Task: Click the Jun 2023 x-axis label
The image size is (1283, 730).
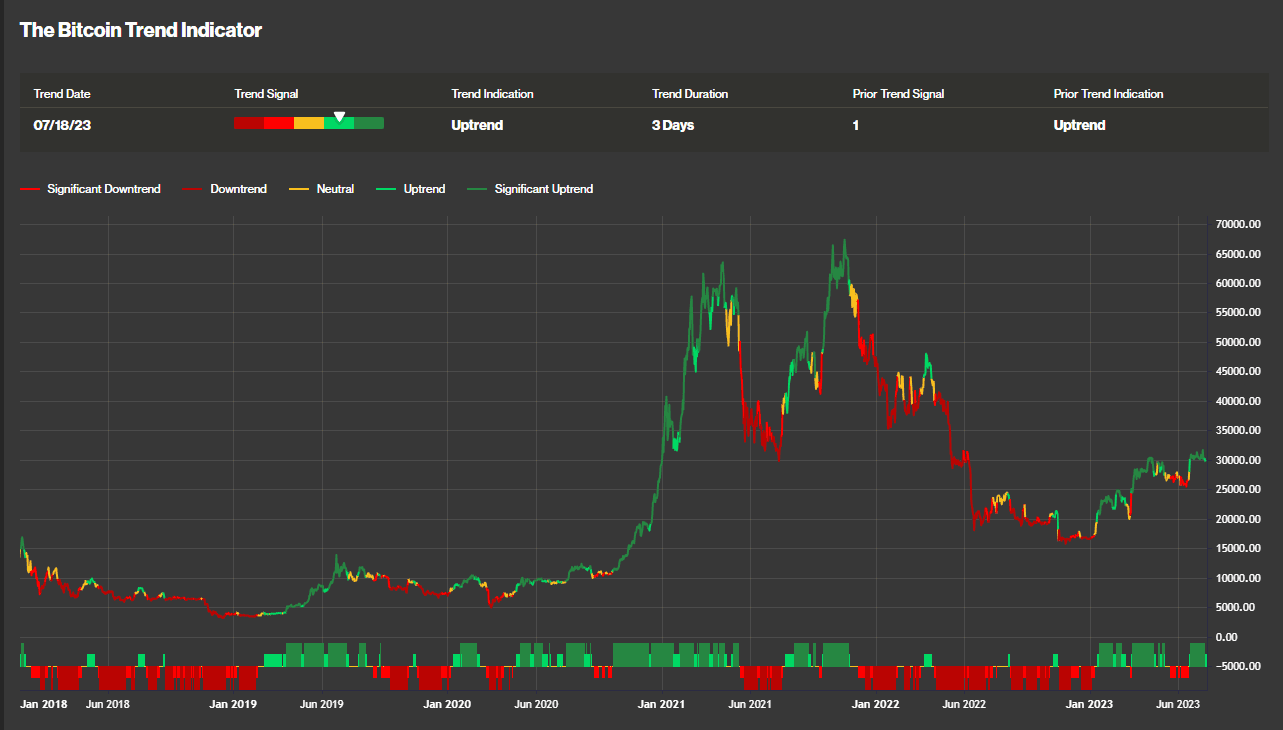Action: 1178,704
